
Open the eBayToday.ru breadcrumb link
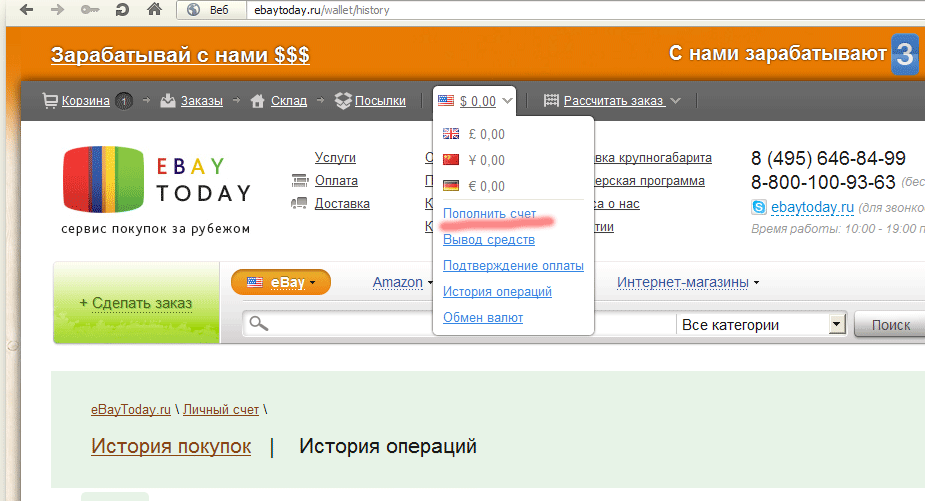(131, 410)
